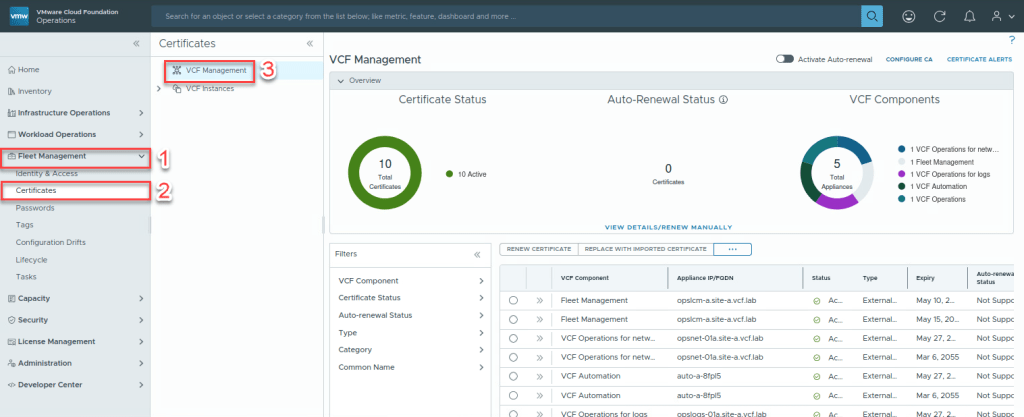
Task: Click the Workload Operations icon
Action: coord(11,134)
